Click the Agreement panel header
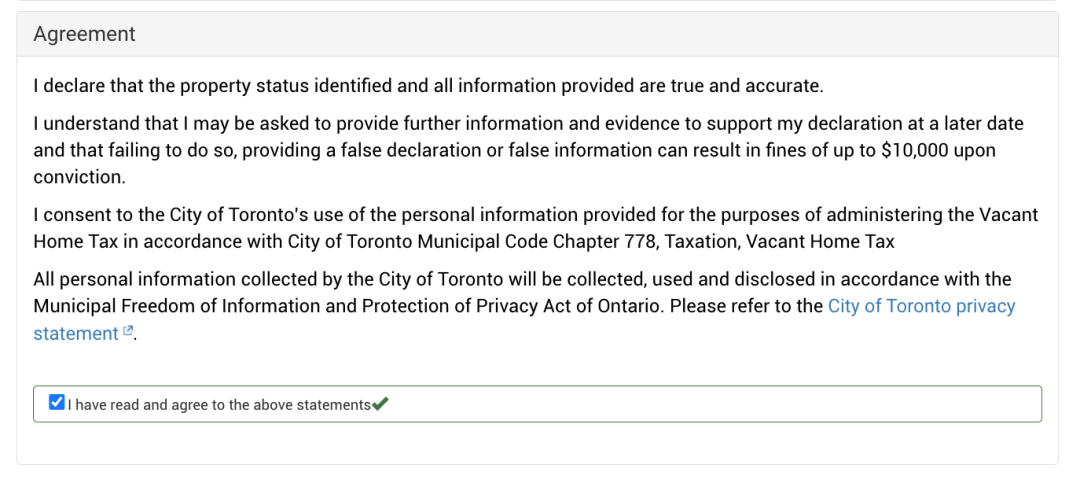The height and width of the screenshot is (483, 1080). 85,34
